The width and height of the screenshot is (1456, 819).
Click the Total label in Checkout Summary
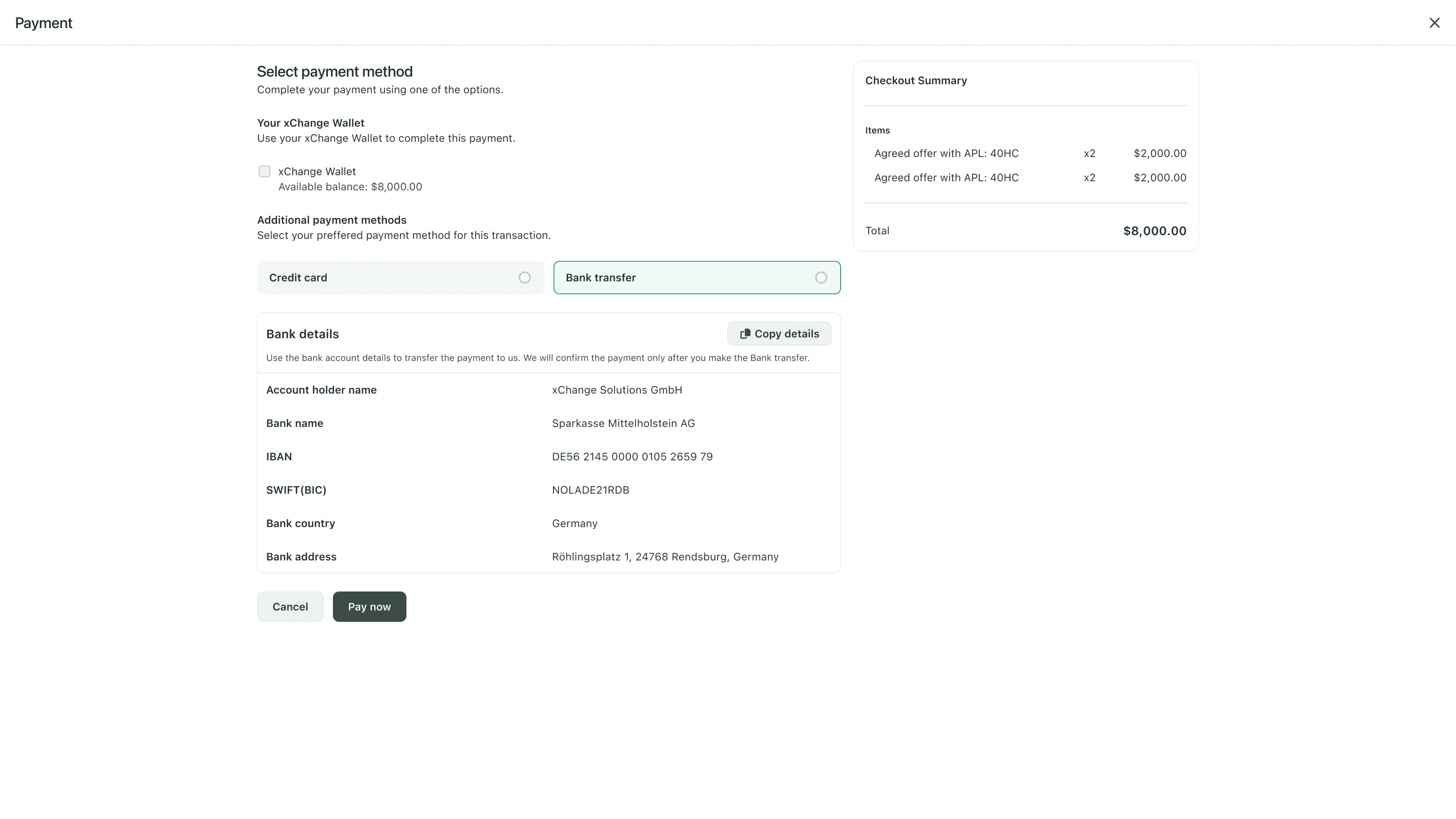[877, 230]
